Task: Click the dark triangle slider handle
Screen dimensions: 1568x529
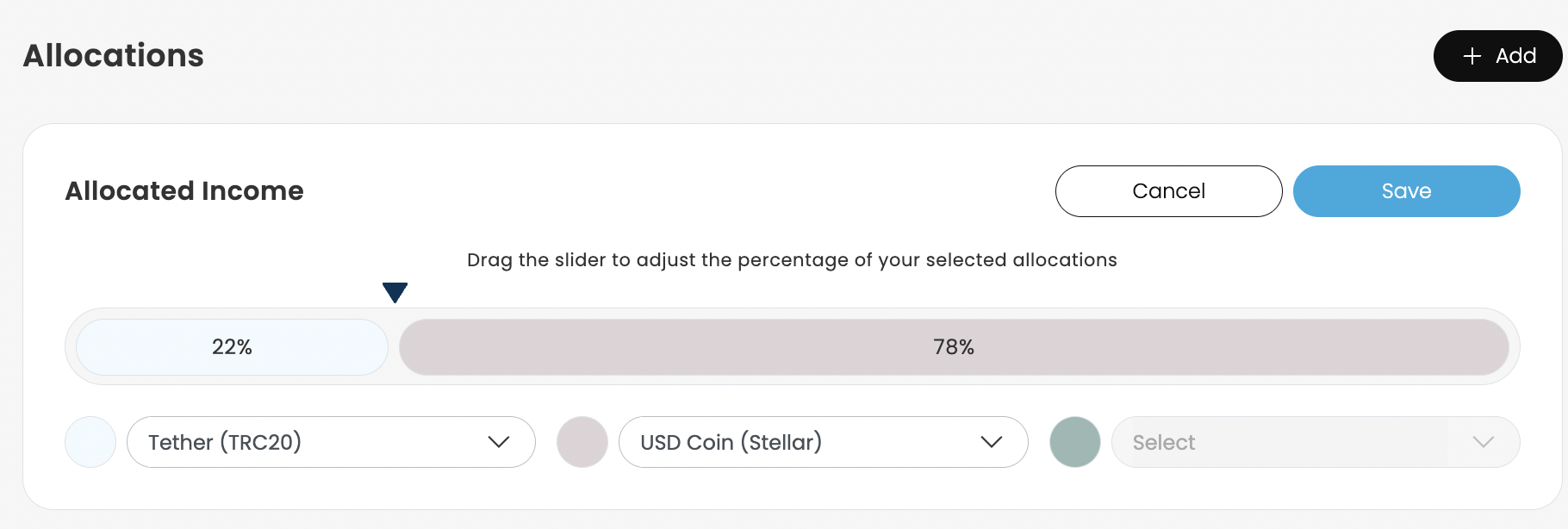Action: pos(395,292)
